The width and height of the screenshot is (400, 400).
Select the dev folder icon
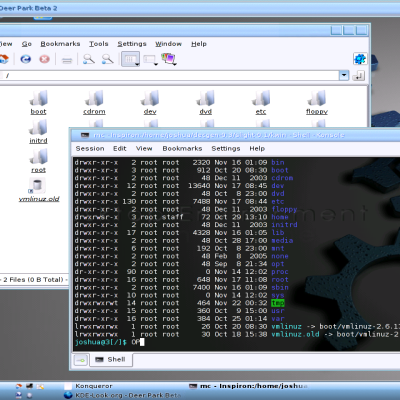click(150, 98)
